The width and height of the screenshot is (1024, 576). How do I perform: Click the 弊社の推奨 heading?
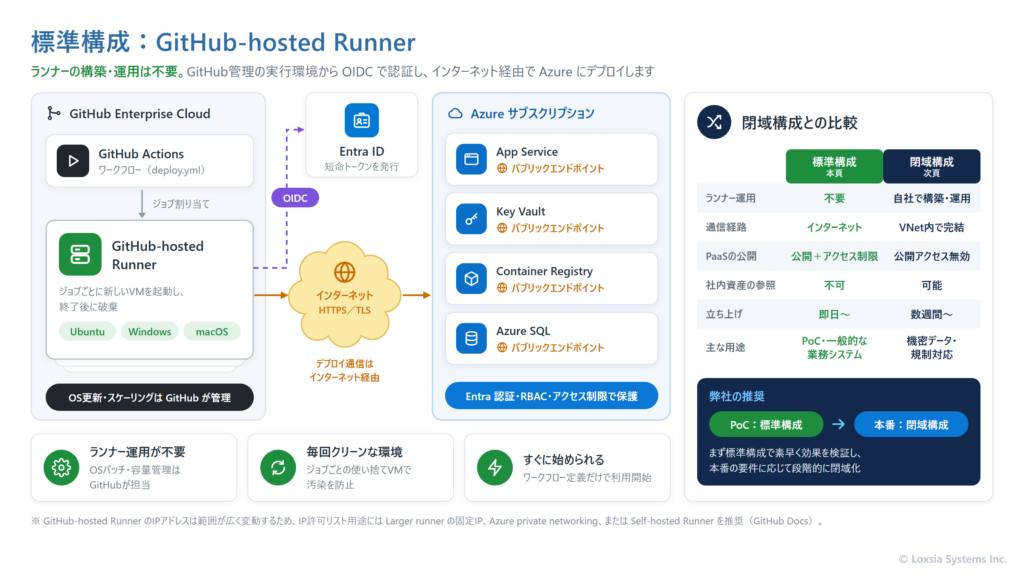[x=737, y=396]
